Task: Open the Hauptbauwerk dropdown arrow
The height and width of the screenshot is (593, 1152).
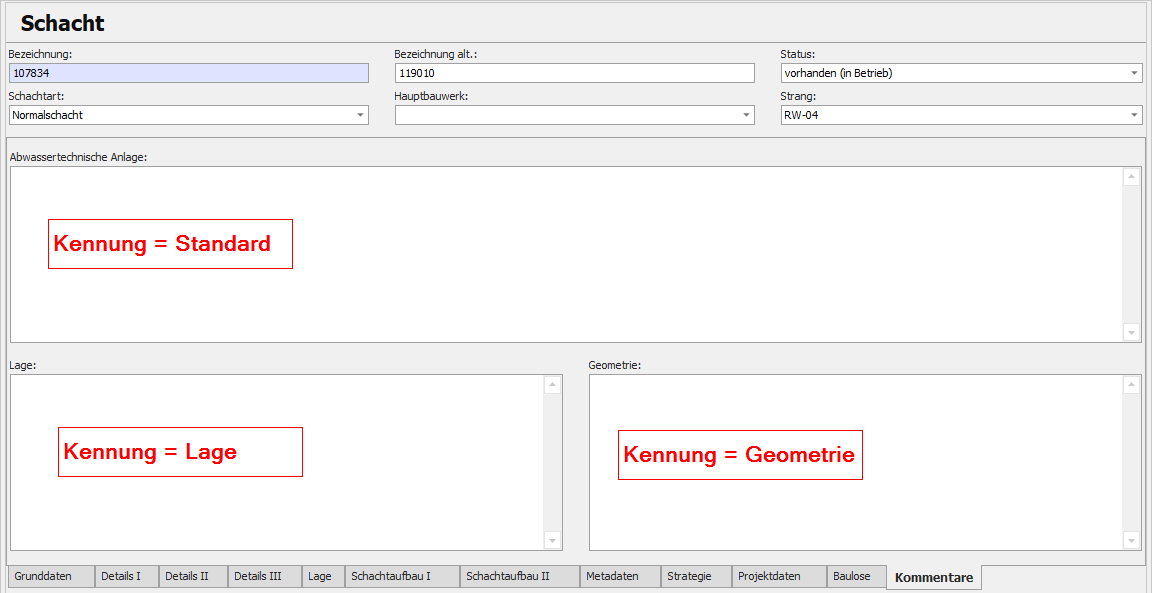Action: [746, 115]
